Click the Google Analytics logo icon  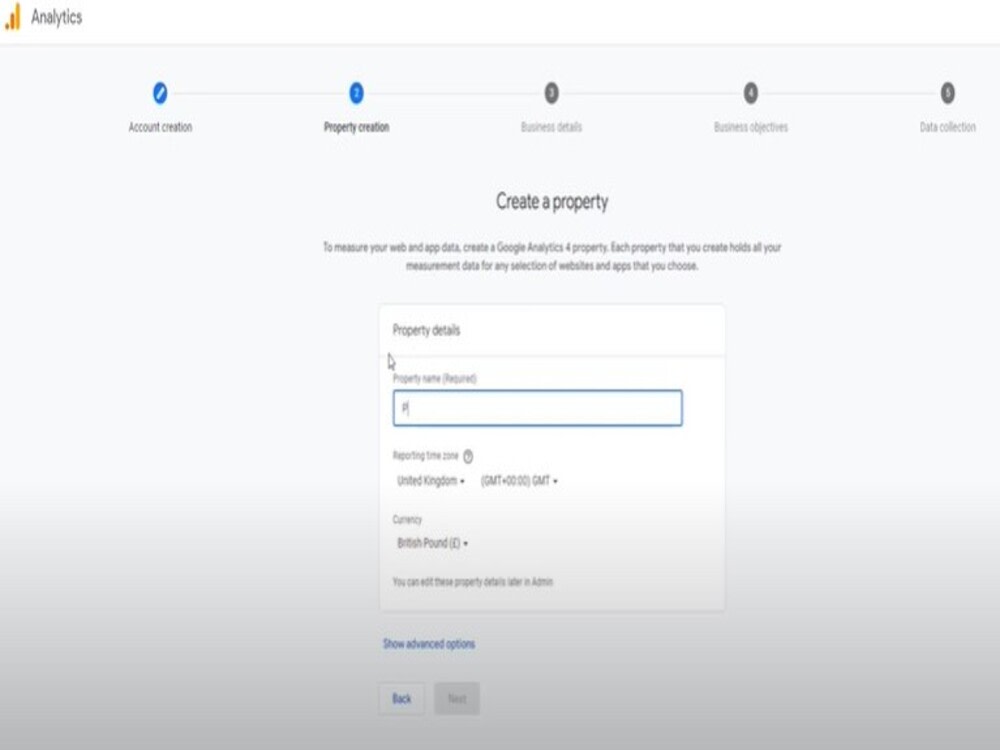(13, 17)
